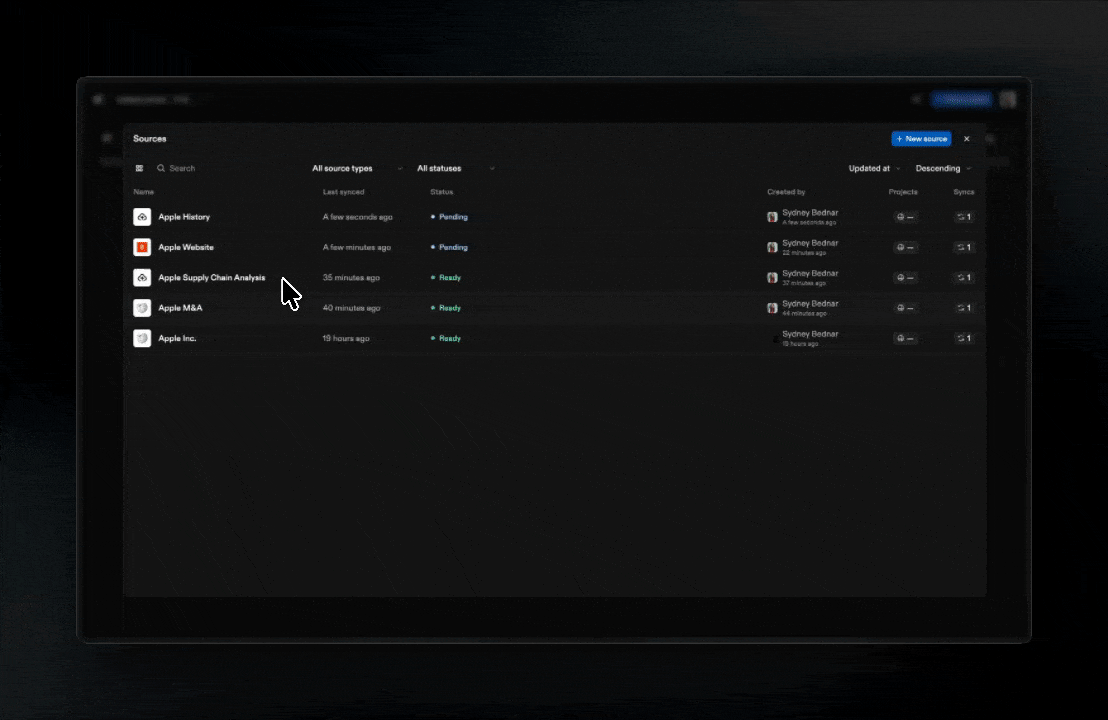Click the Status column header
Image resolution: width=1108 pixels, height=720 pixels.
[442, 191]
